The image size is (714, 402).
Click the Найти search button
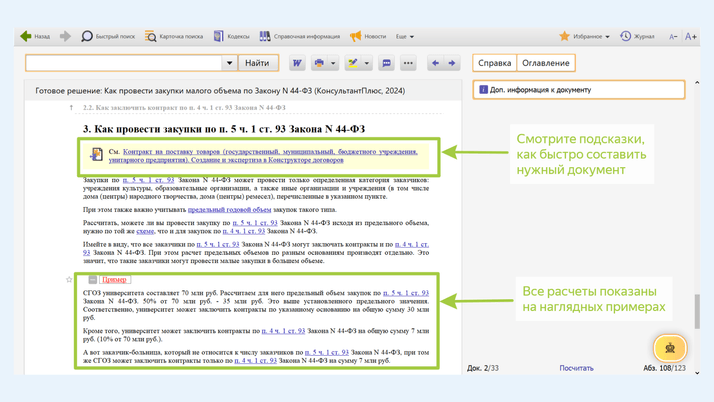point(257,63)
